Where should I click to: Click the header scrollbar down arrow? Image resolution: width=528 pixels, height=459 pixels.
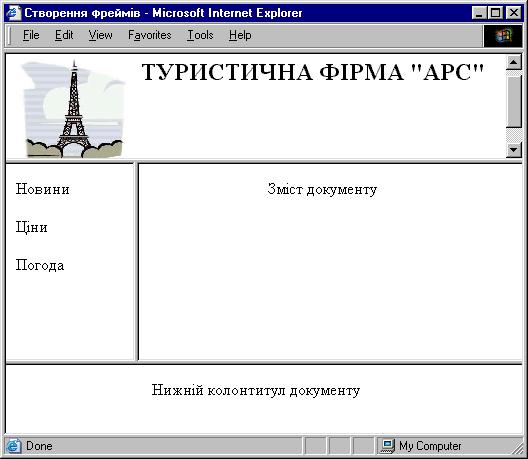[514, 150]
